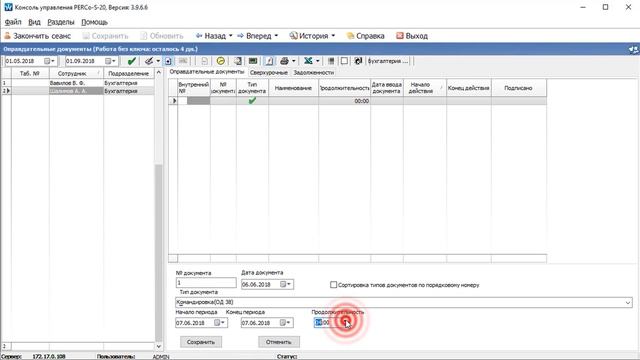The width and height of the screenshot is (640, 360).
Task: Click the stamp/sign document toolbar icon
Action: [x=149, y=61]
